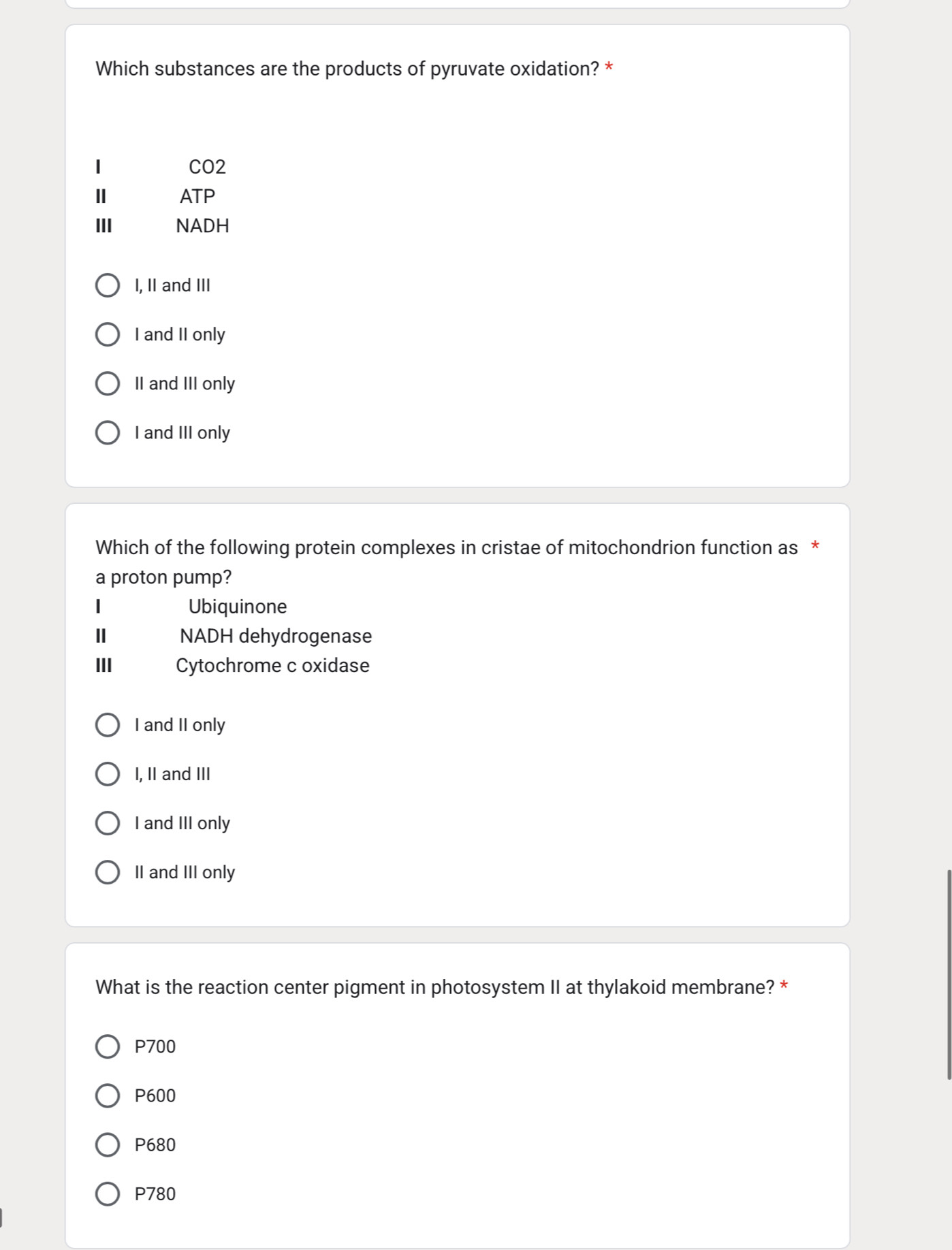The image size is (952, 1250).
Task: Select the P680 answer option
Action: coord(109,1144)
